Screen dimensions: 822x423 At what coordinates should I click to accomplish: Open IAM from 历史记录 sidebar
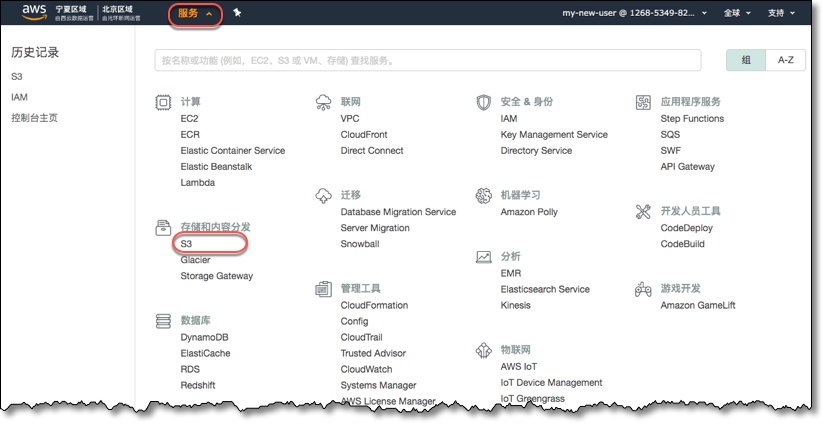pos(19,97)
